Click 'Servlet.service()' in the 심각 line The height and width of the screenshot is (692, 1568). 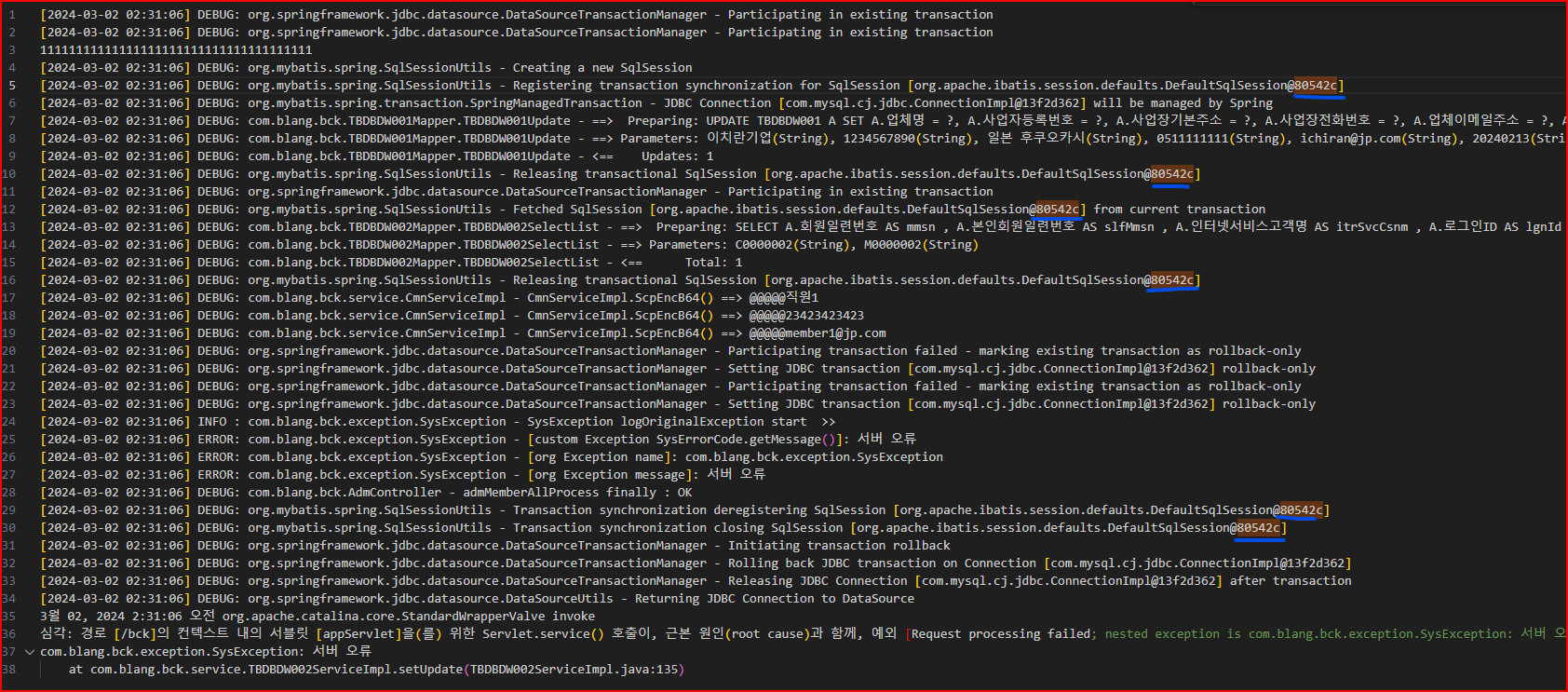tap(543, 634)
